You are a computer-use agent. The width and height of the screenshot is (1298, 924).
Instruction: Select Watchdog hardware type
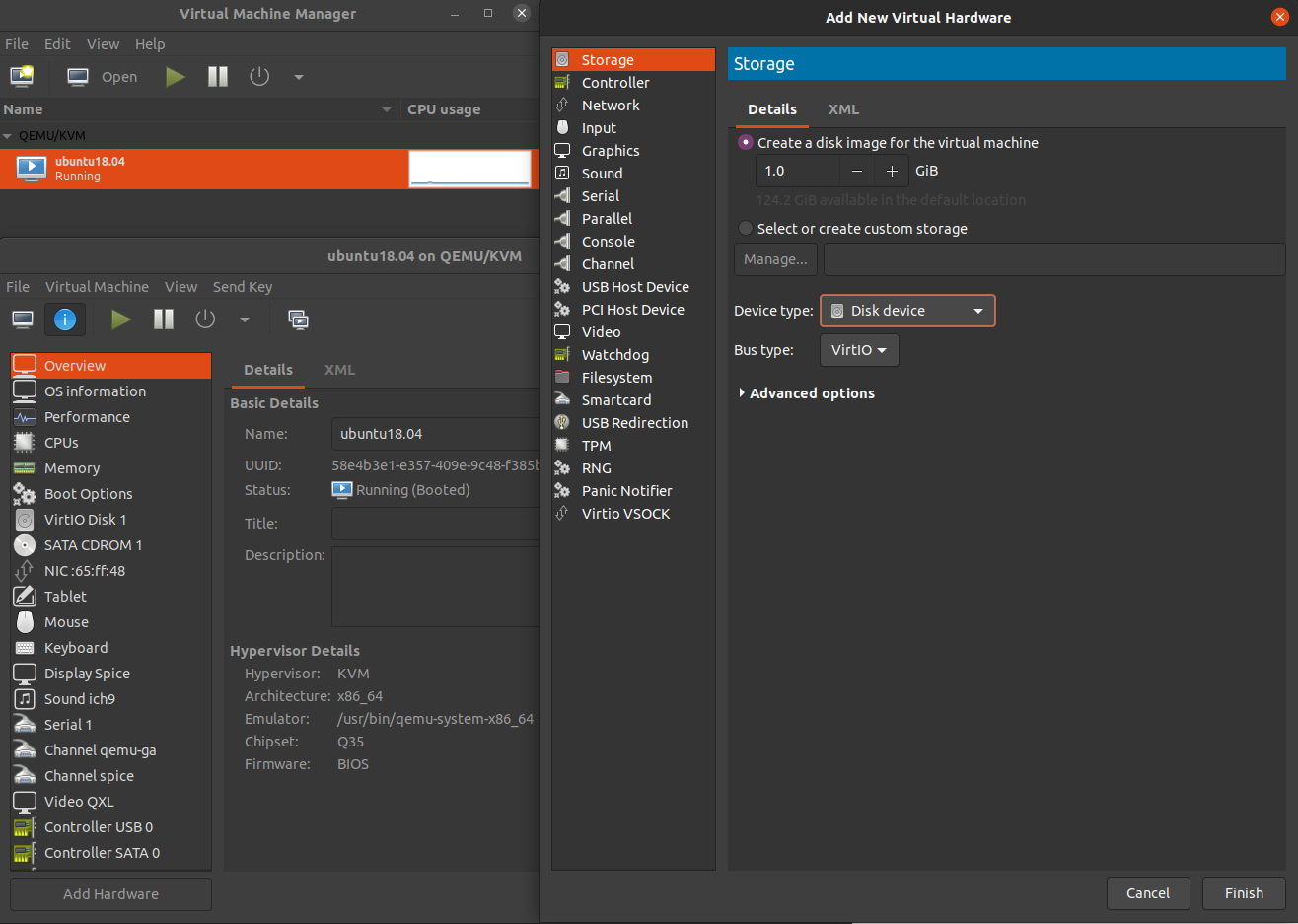click(633, 355)
